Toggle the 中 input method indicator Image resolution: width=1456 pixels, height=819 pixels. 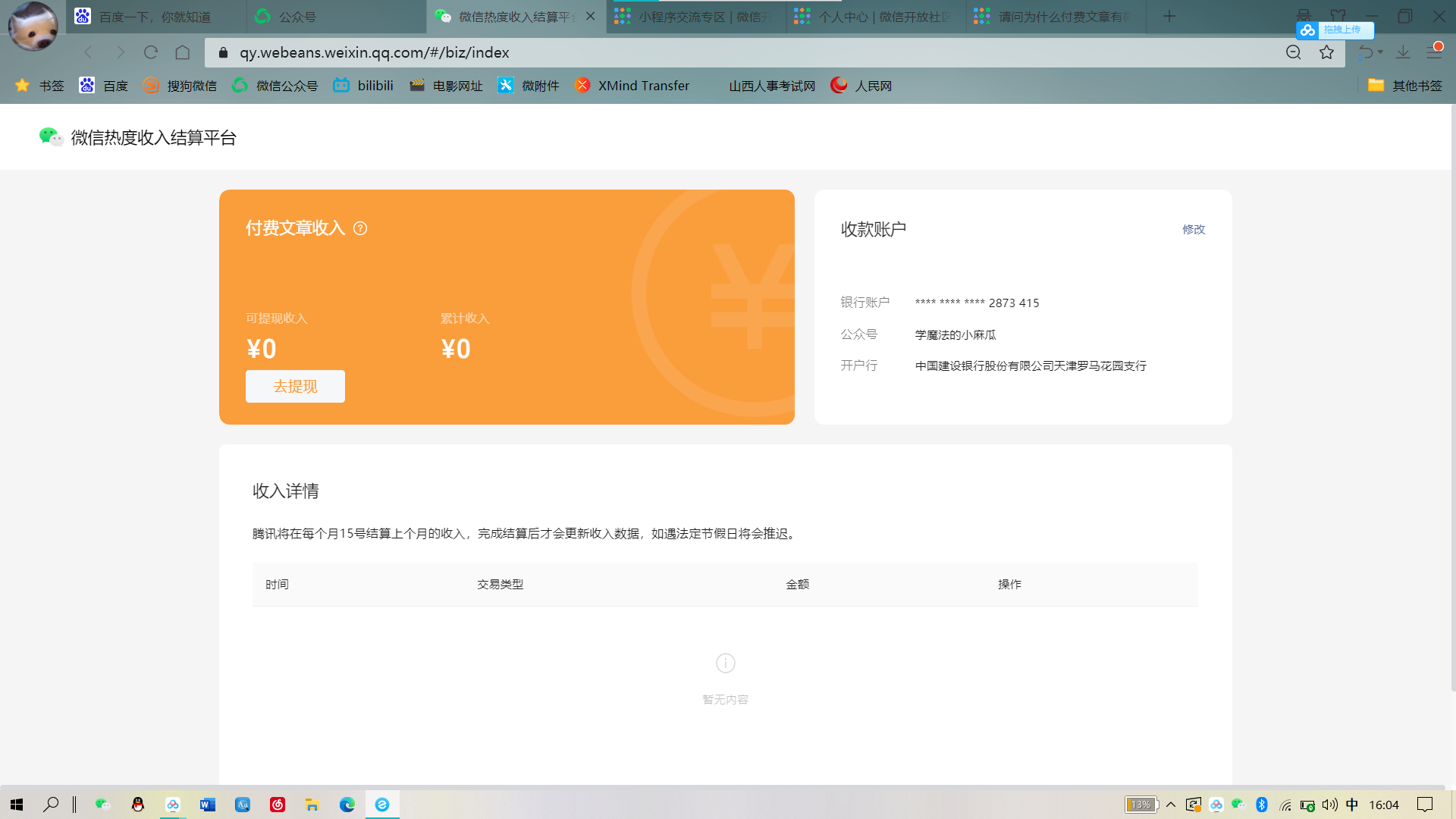(x=1352, y=805)
